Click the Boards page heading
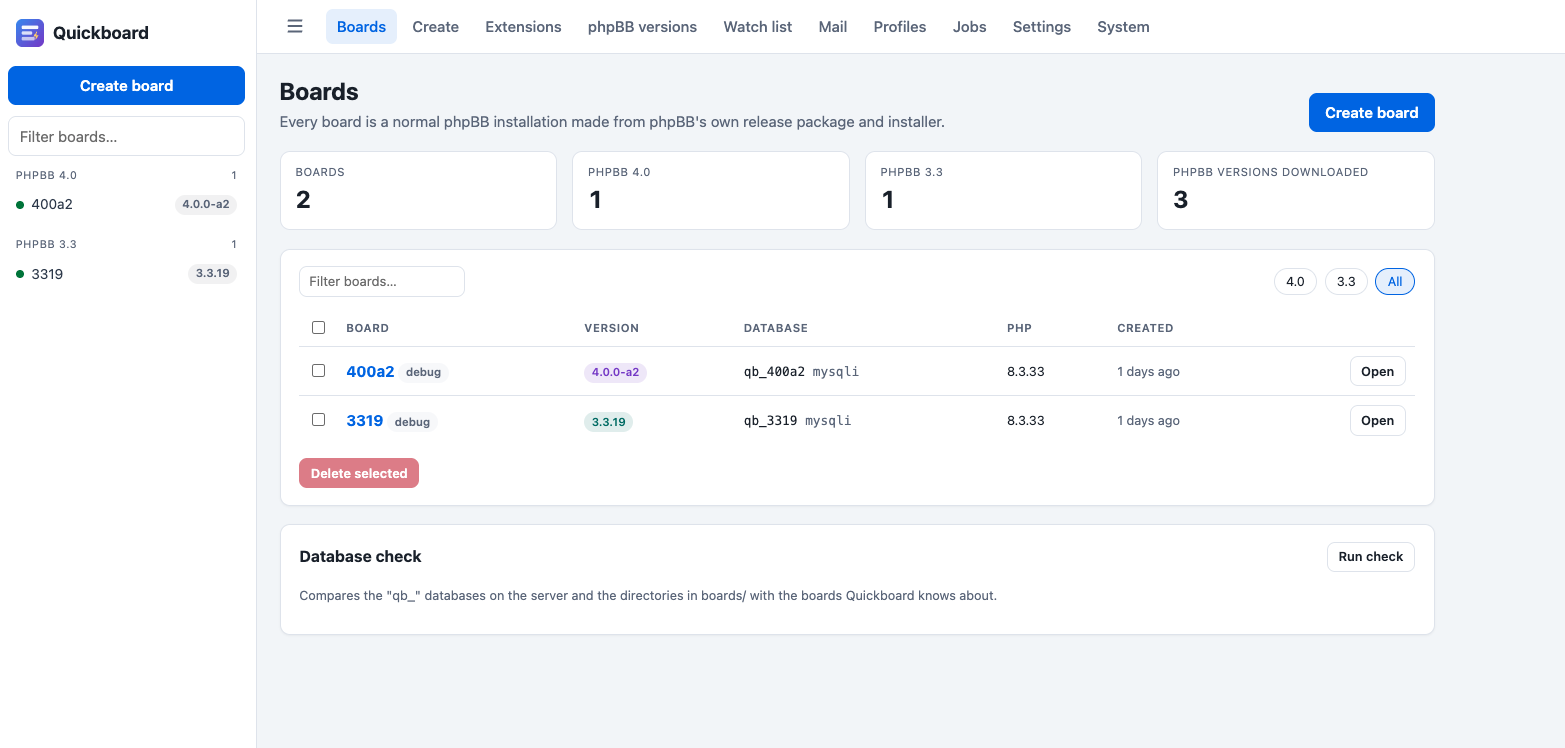 pyautogui.click(x=319, y=92)
